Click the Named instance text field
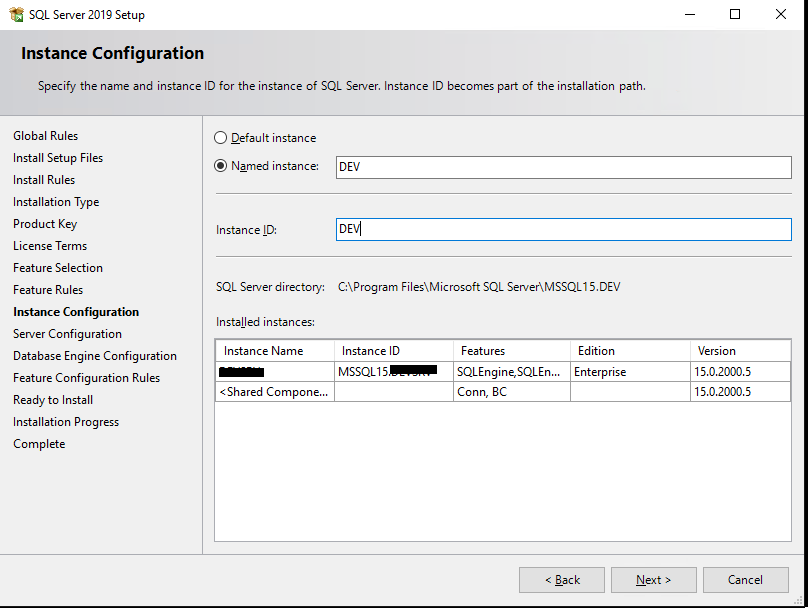The image size is (808, 608). (560, 167)
